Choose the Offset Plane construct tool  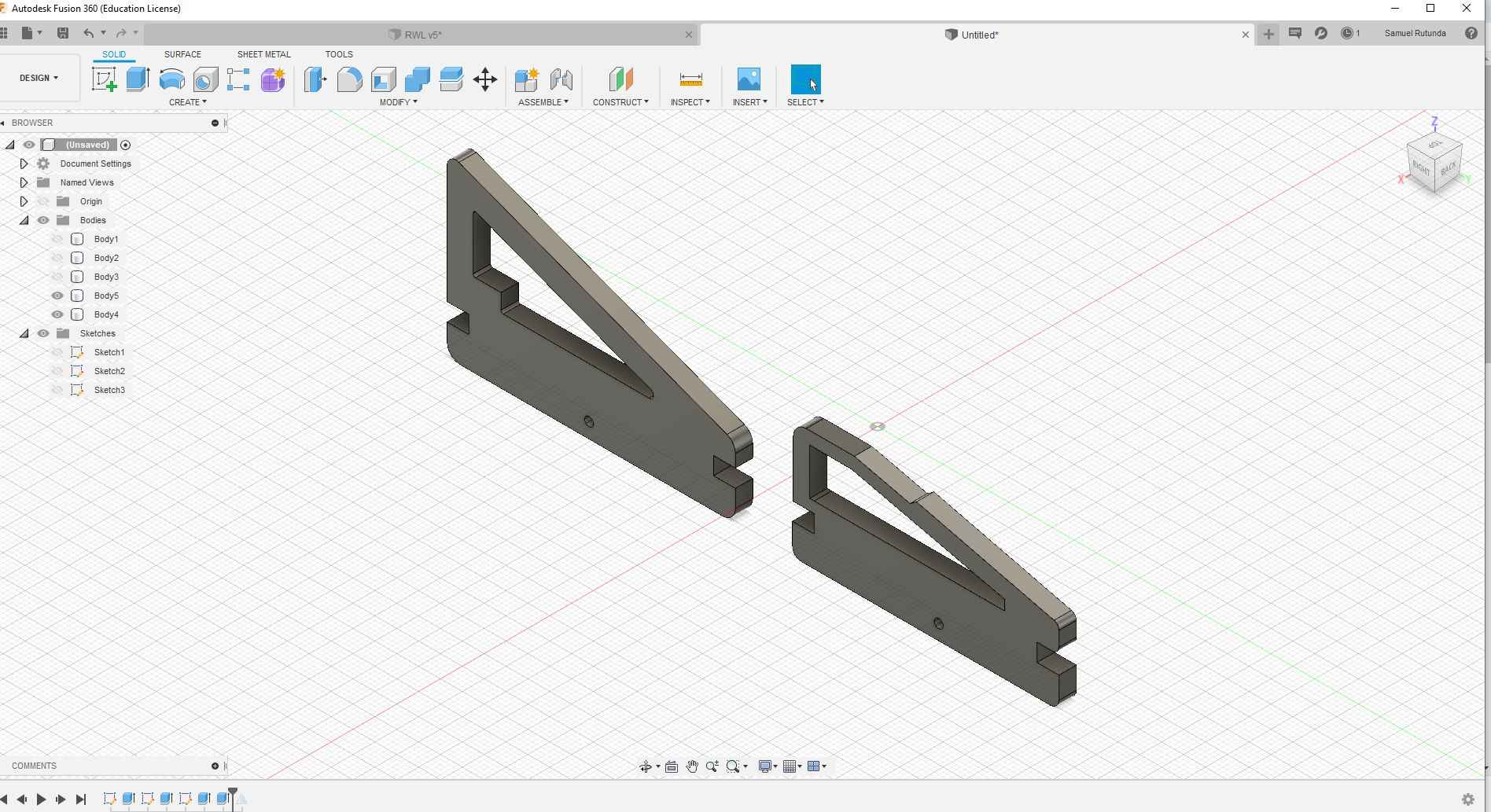tap(620, 79)
